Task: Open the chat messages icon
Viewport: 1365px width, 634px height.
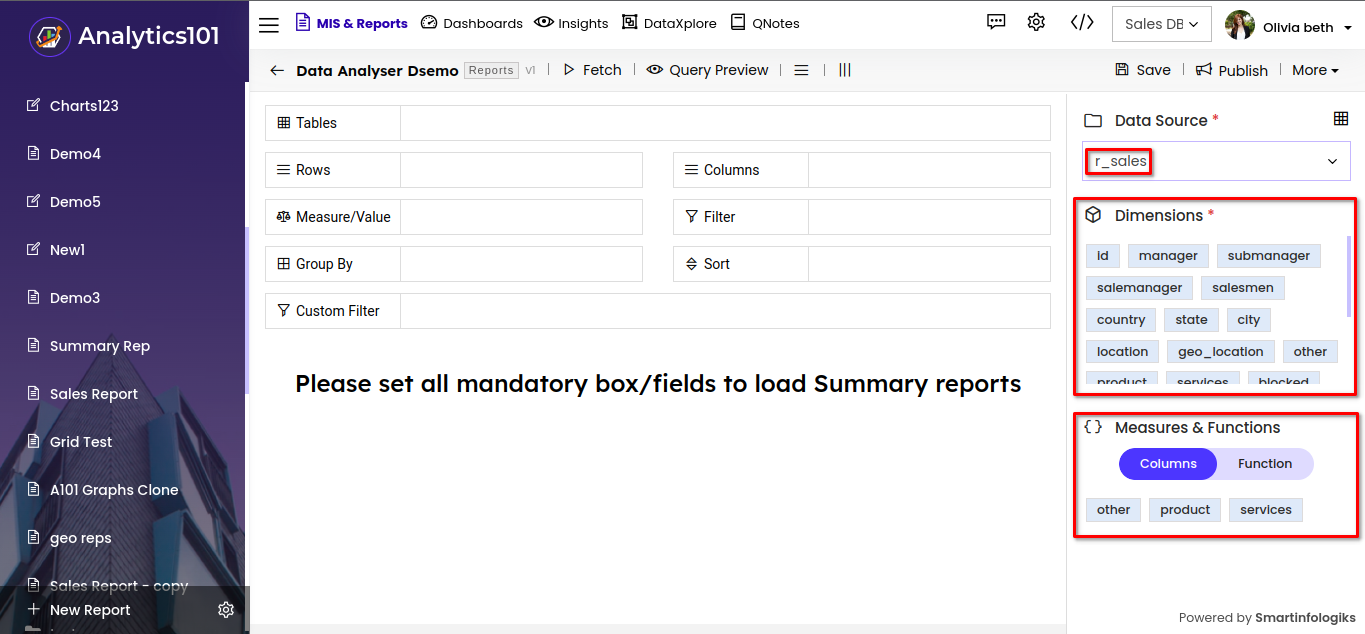Action: coord(996,22)
